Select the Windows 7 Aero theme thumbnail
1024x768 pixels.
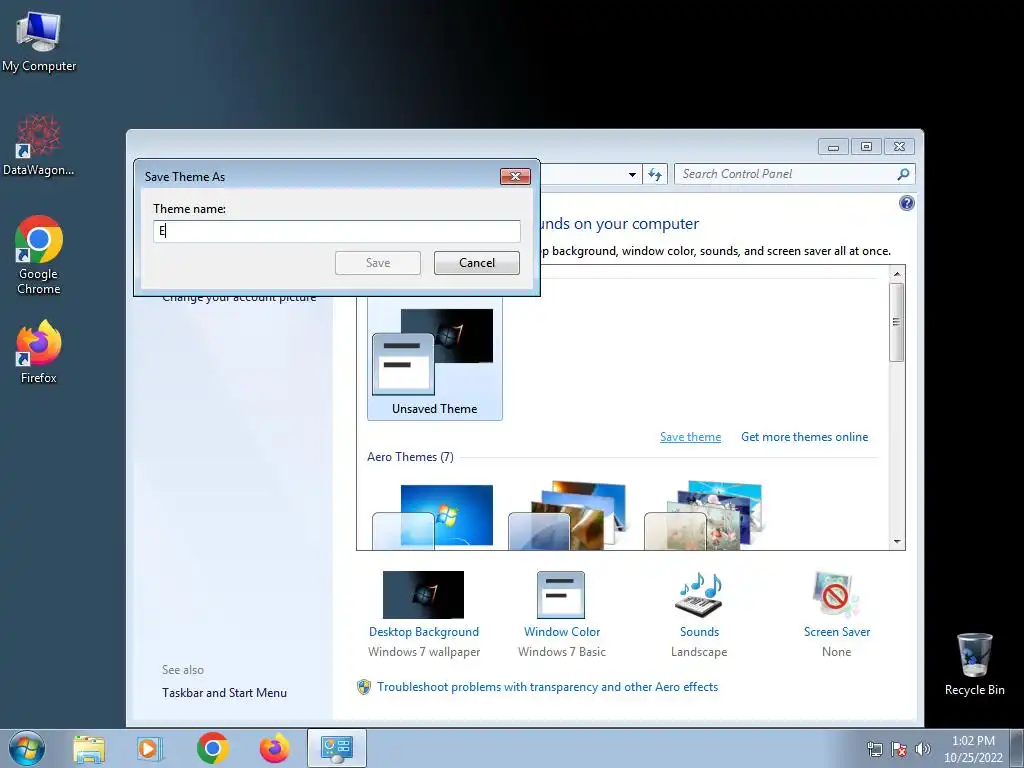434,516
